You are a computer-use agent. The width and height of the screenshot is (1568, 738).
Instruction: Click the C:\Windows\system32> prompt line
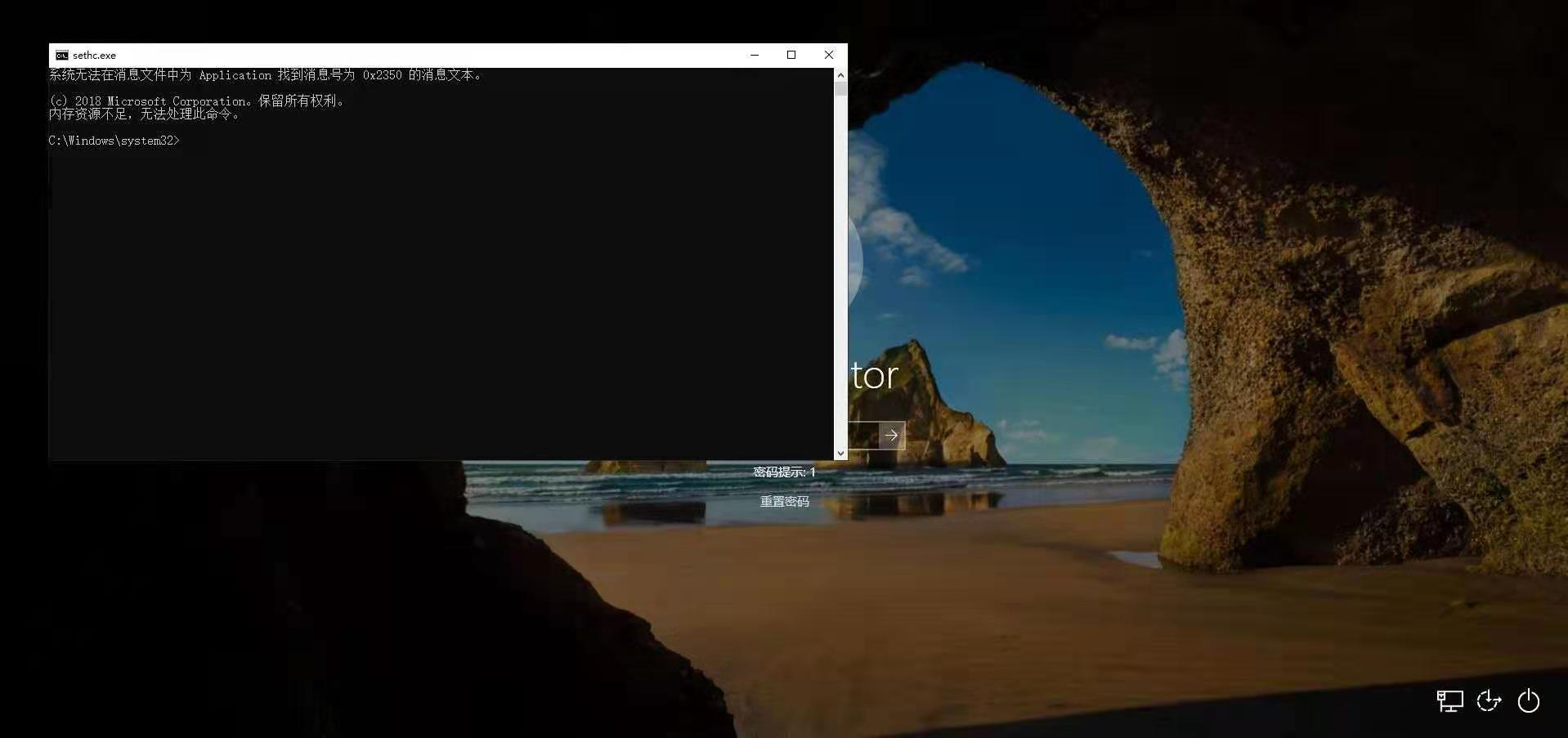[x=114, y=141]
